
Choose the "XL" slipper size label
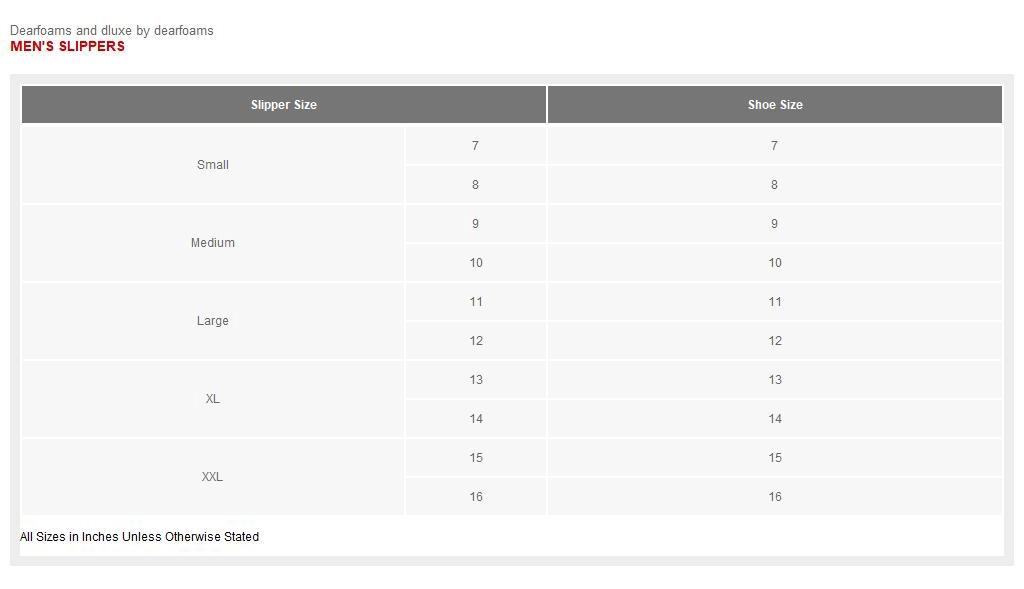click(212, 399)
